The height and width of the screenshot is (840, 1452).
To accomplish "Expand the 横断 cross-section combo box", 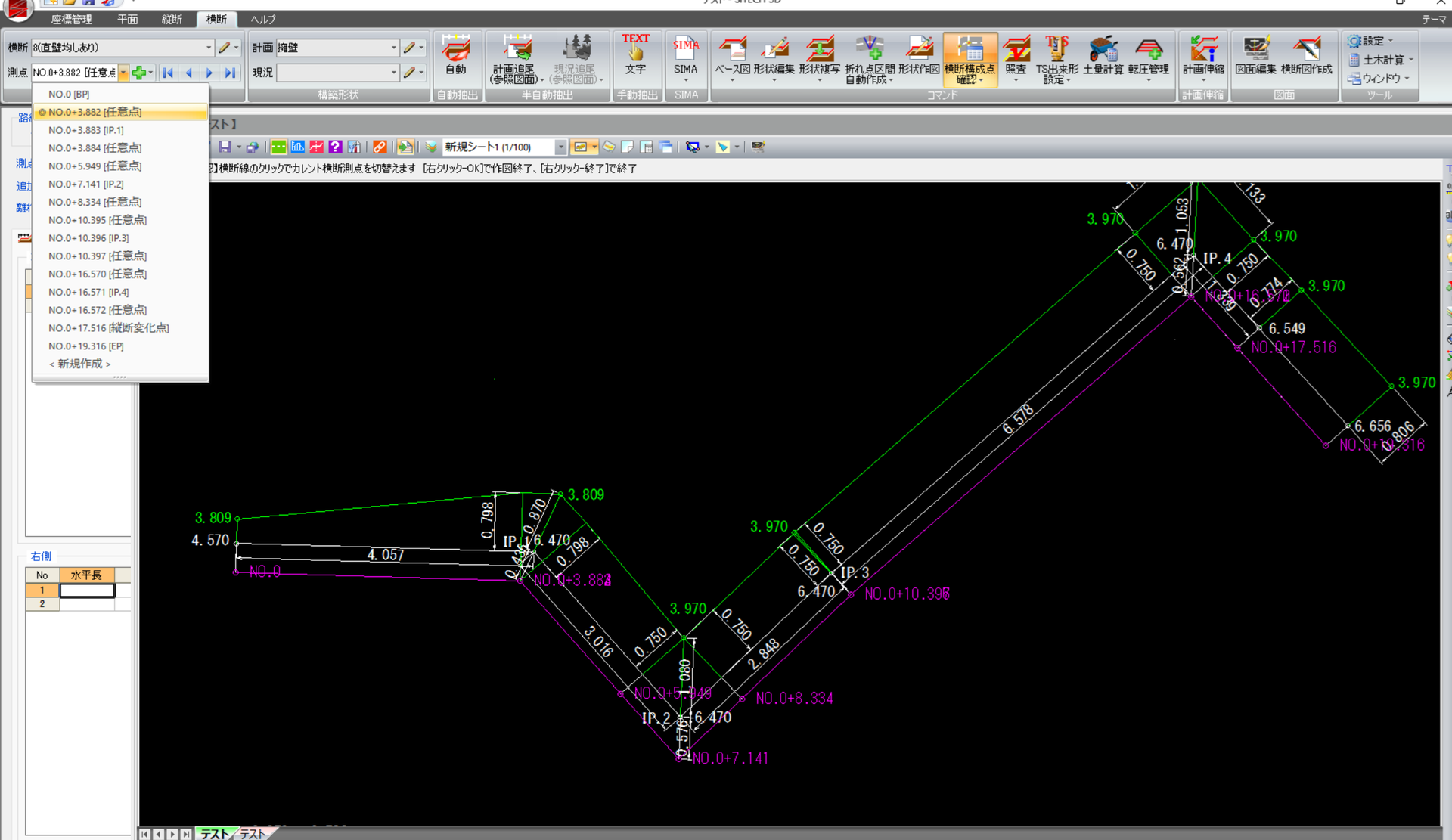I will pyautogui.click(x=209, y=48).
